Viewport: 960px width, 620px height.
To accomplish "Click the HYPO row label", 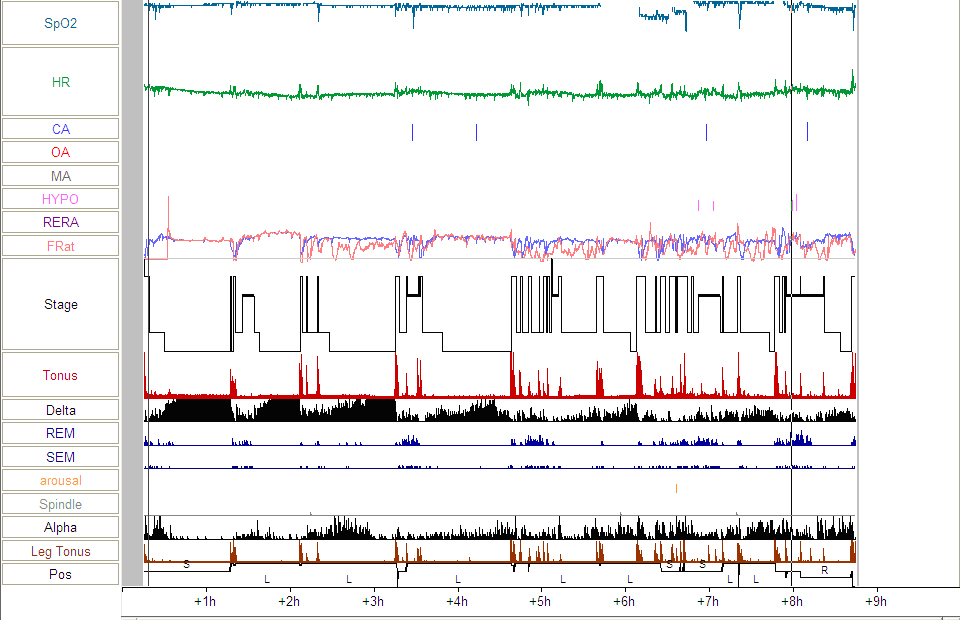I will pos(60,199).
